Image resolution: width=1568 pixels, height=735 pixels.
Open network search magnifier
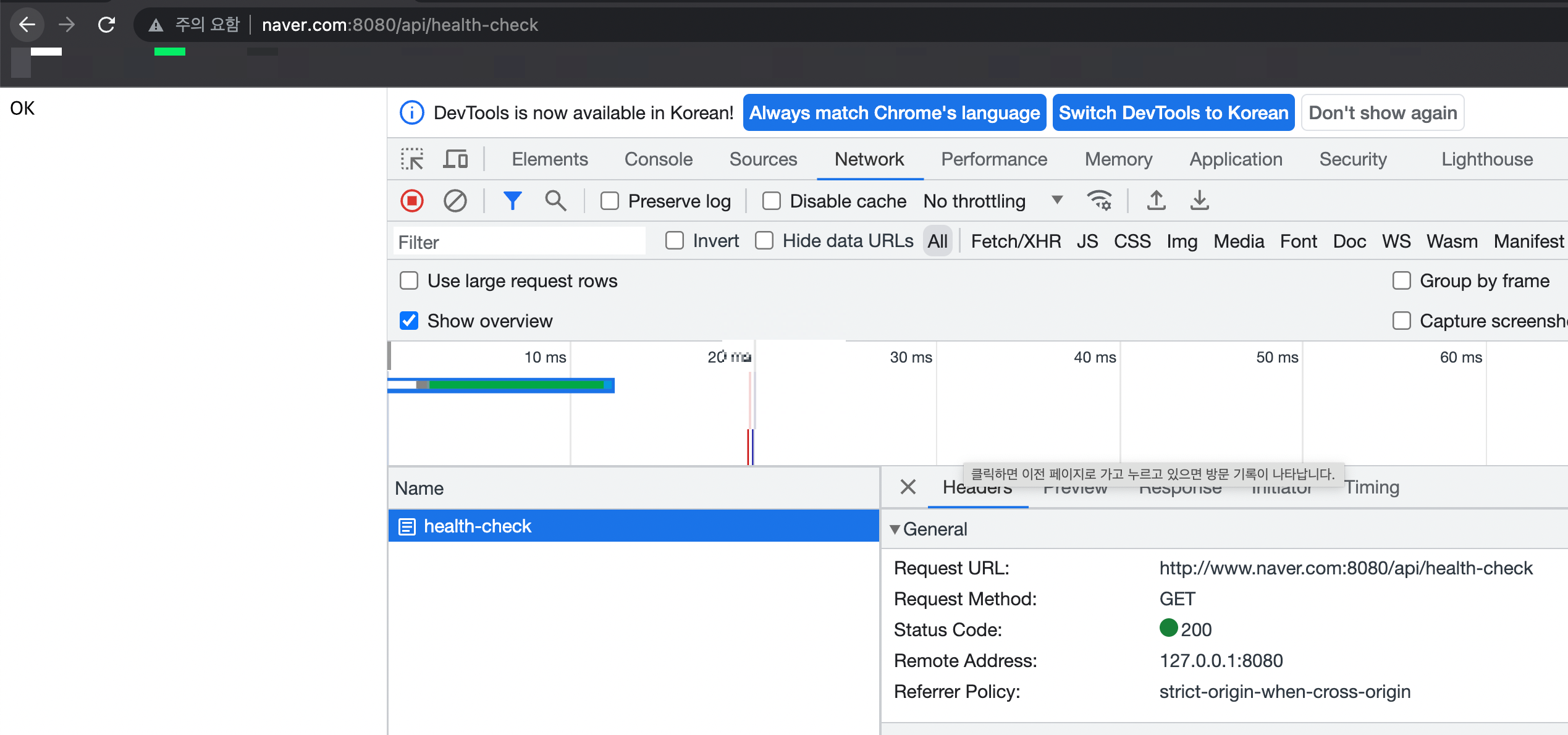point(555,201)
